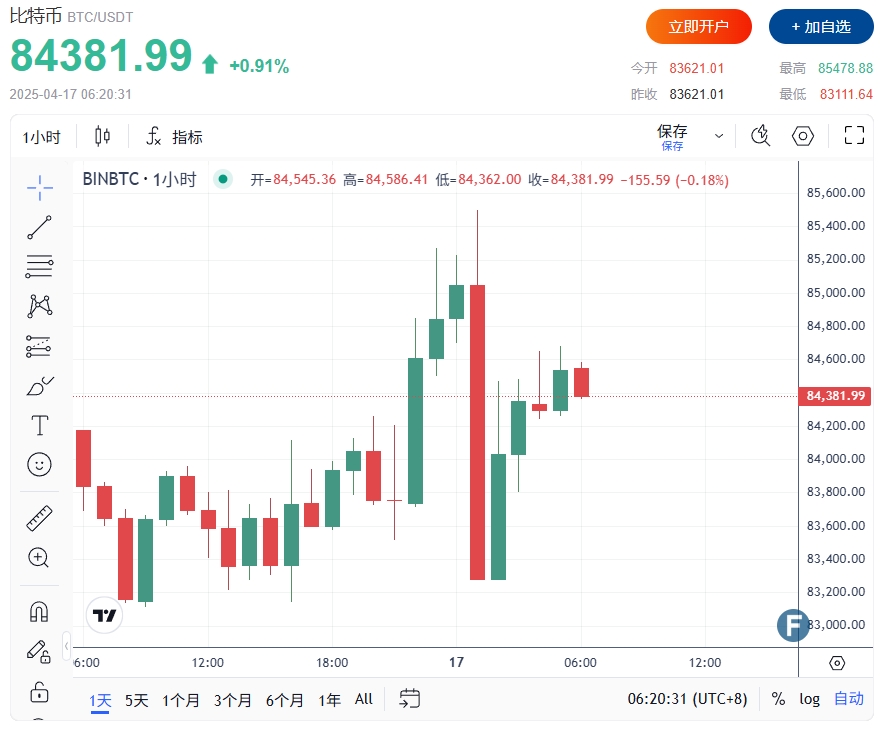
Task: Select the text annotation tool
Action: point(39,425)
